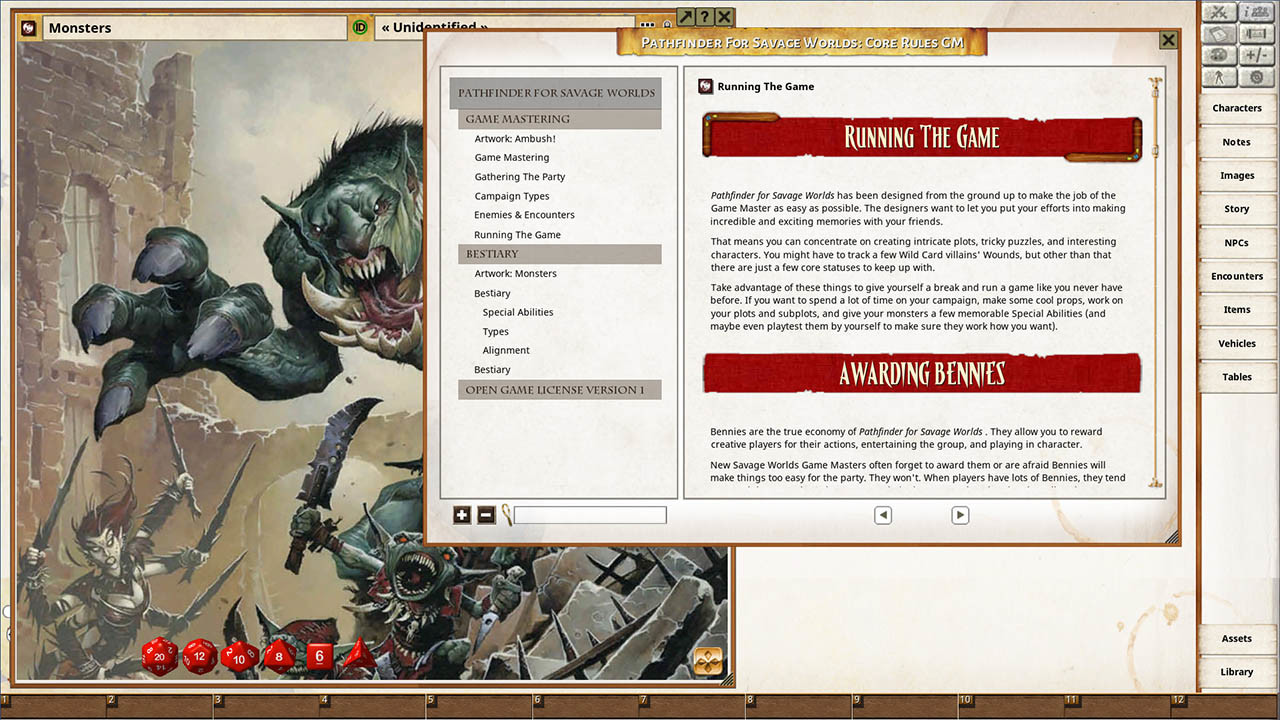Open the Options gear icon
Viewport: 1280px width, 720px height.
pyautogui.click(x=1256, y=76)
